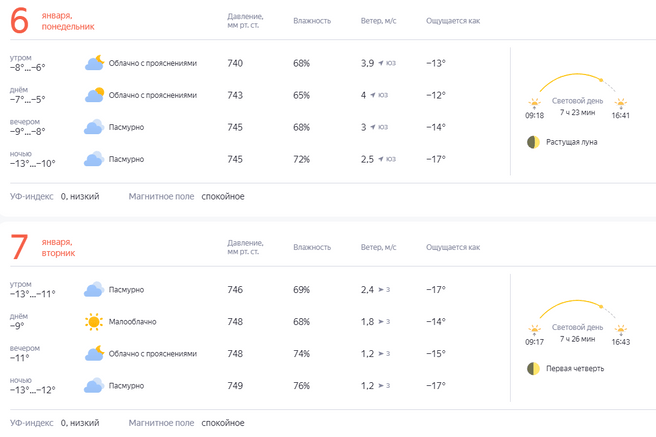Screen dimensions: 656x437
Task: Click the large date number 6
Action: click(18, 19)
